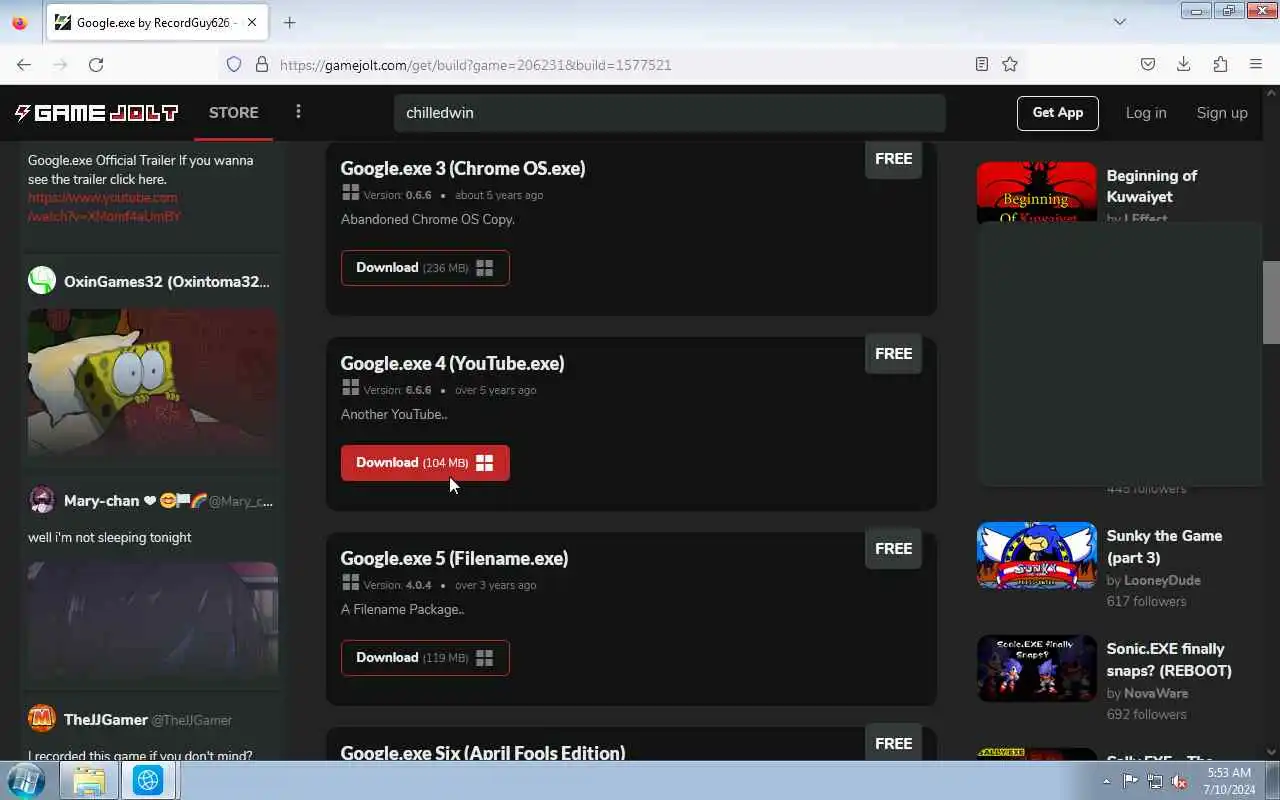Click the Get App button

click(1058, 113)
